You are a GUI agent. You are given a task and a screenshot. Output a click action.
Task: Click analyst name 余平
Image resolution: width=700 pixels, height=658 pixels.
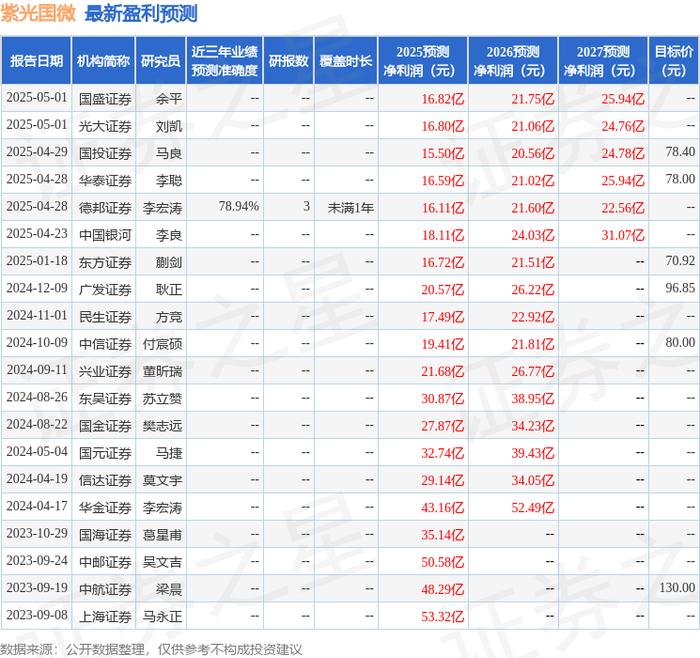tap(169, 99)
